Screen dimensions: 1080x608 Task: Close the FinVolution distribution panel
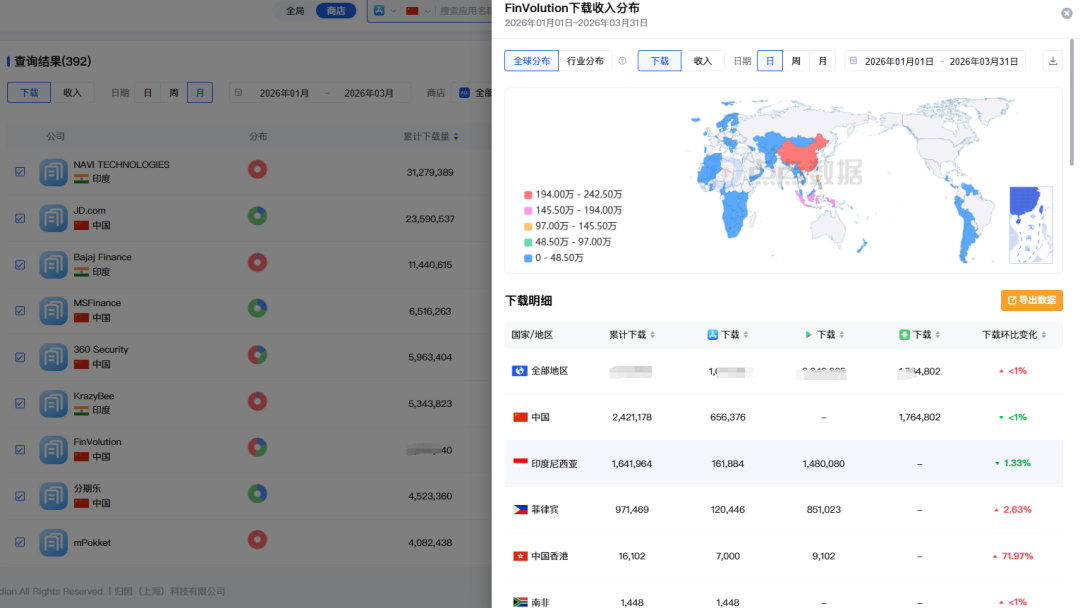coord(1066,13)
